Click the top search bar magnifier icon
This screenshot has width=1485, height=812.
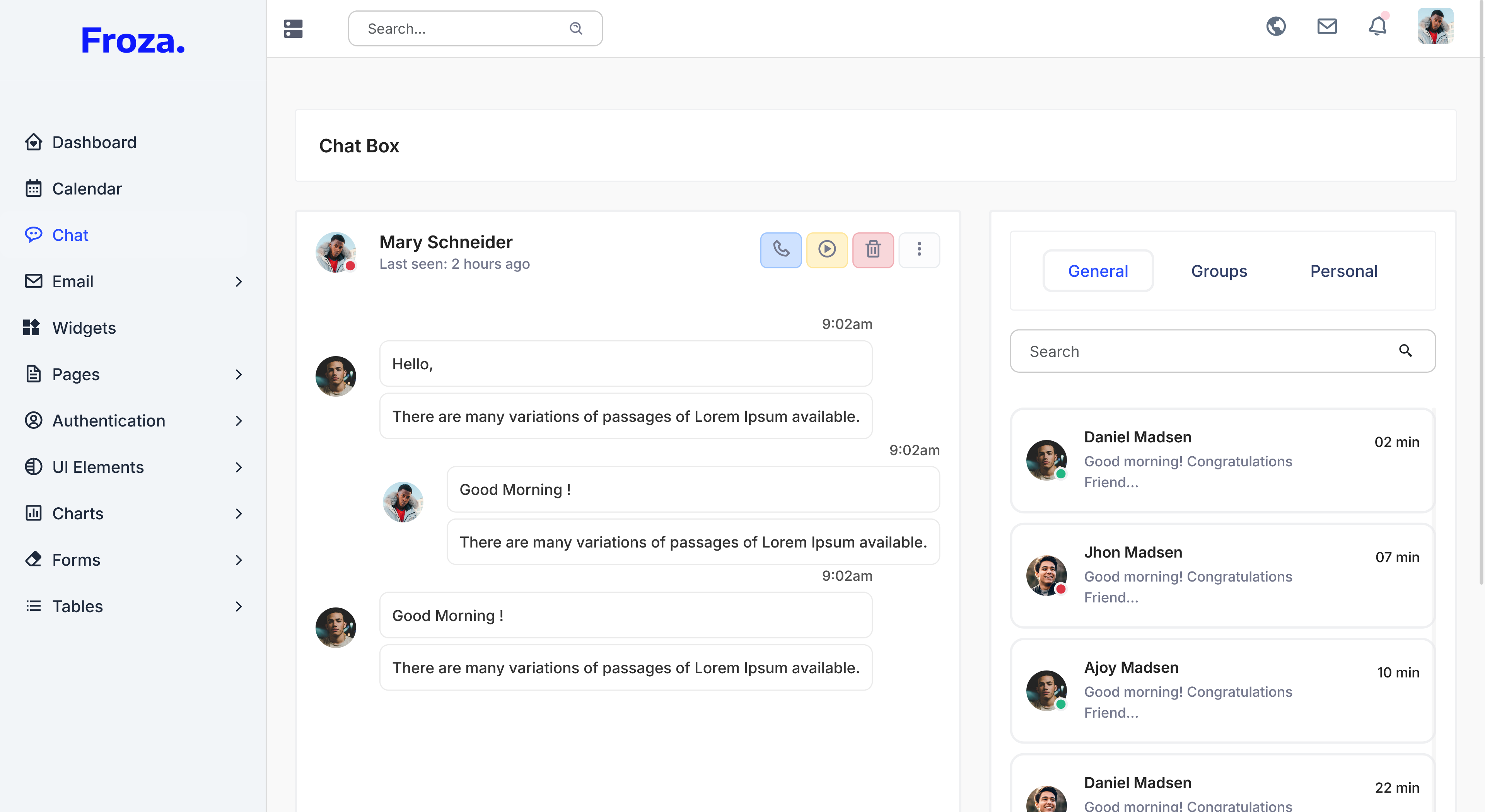pyautogui.click(x=575, y=28)
